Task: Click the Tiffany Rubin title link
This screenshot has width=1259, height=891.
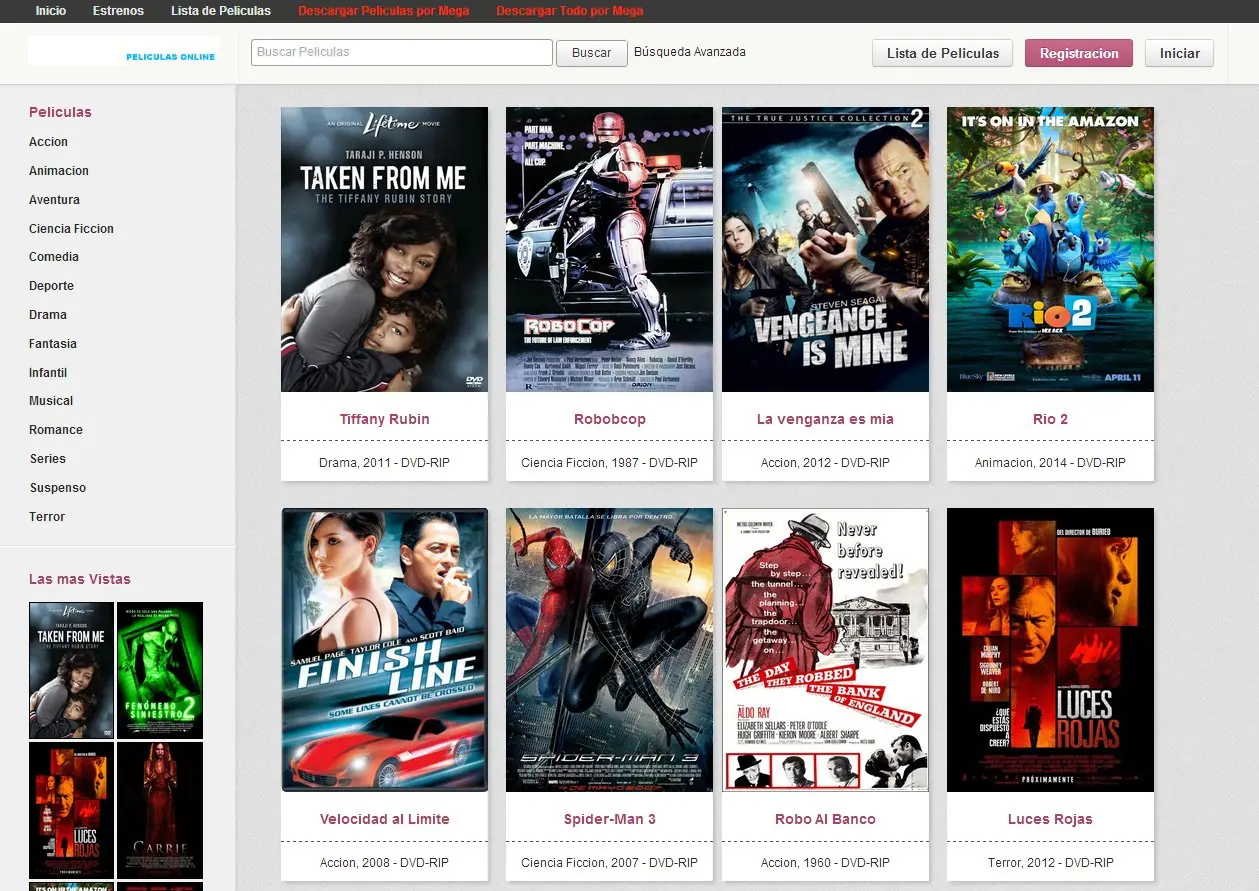Action: [x=384, y=419]
